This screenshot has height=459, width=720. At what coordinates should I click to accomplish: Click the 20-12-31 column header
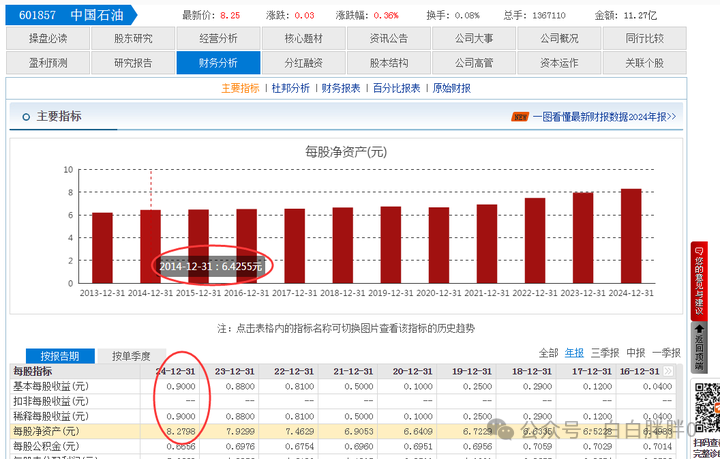point(412,371)
